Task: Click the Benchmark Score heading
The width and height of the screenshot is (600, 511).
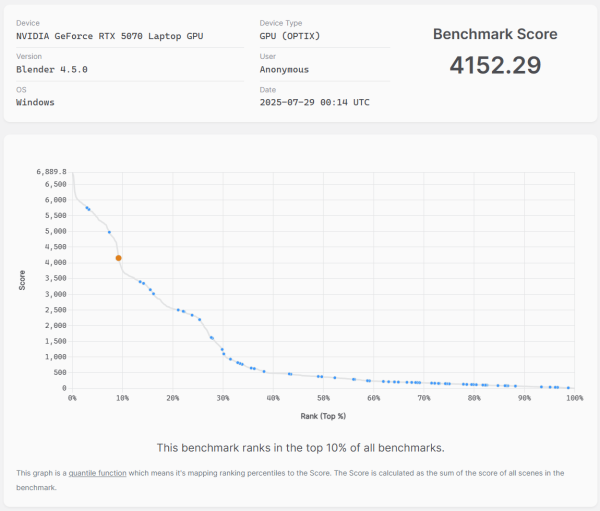Action: pos(495,34)
